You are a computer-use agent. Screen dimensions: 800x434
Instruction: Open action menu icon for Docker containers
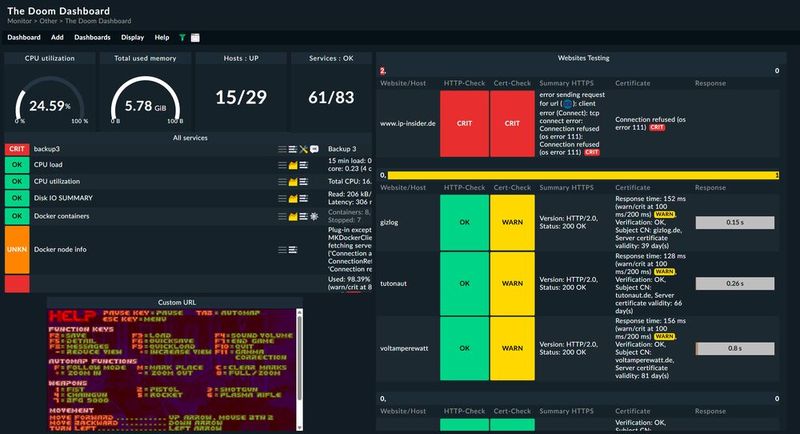(x=282, y=216)
